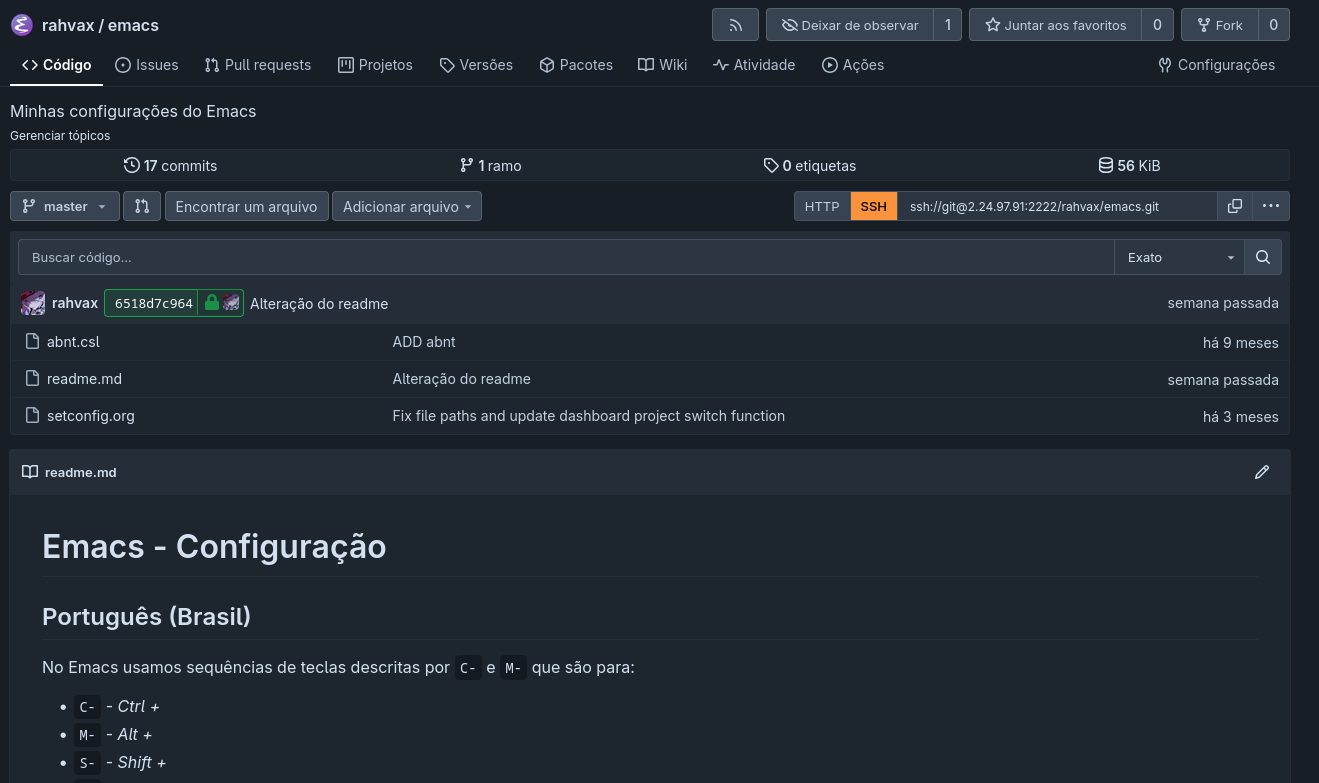This screenshot has width=1319, height=783.
Task: Star repo with Juntar aos favoritos
Action: point(1056,25)
